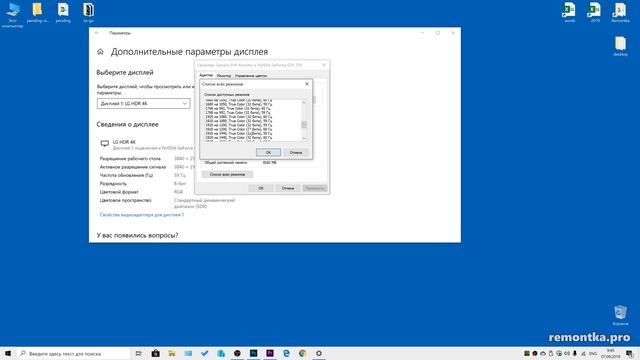The image size is (640, 360).
Task: Click the taskbar search box
Action: (x=74, y=353)
